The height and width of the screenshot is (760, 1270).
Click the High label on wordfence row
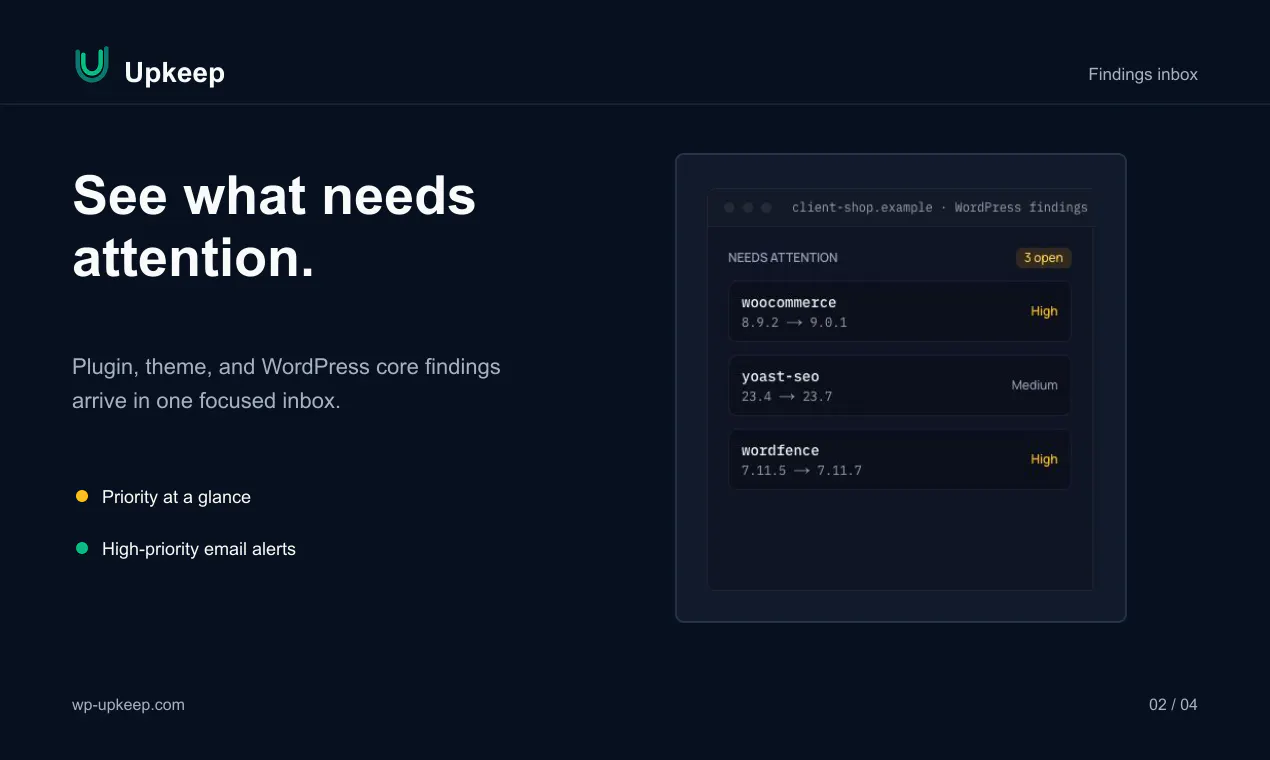1044,459
